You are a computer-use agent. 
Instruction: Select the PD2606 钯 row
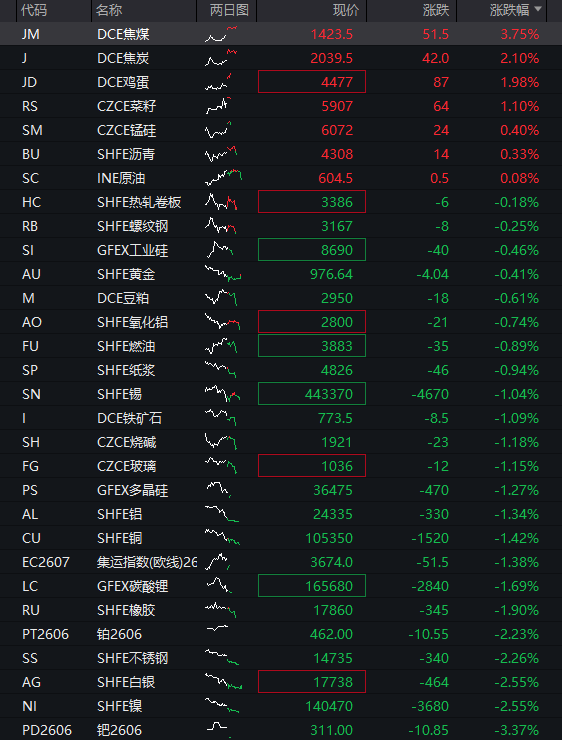pyautogui.click(x=281, y=730)
